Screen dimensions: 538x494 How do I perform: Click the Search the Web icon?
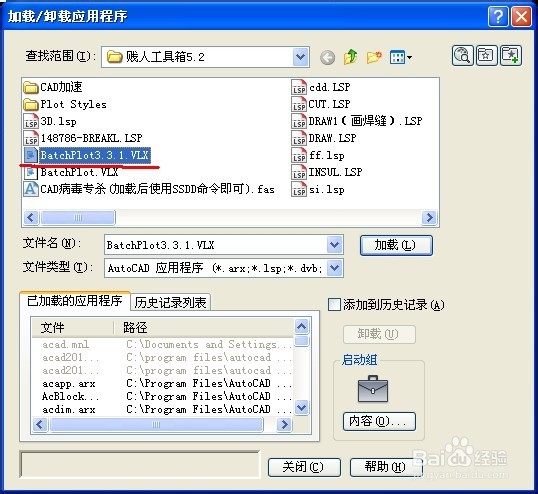coord(463,55)
